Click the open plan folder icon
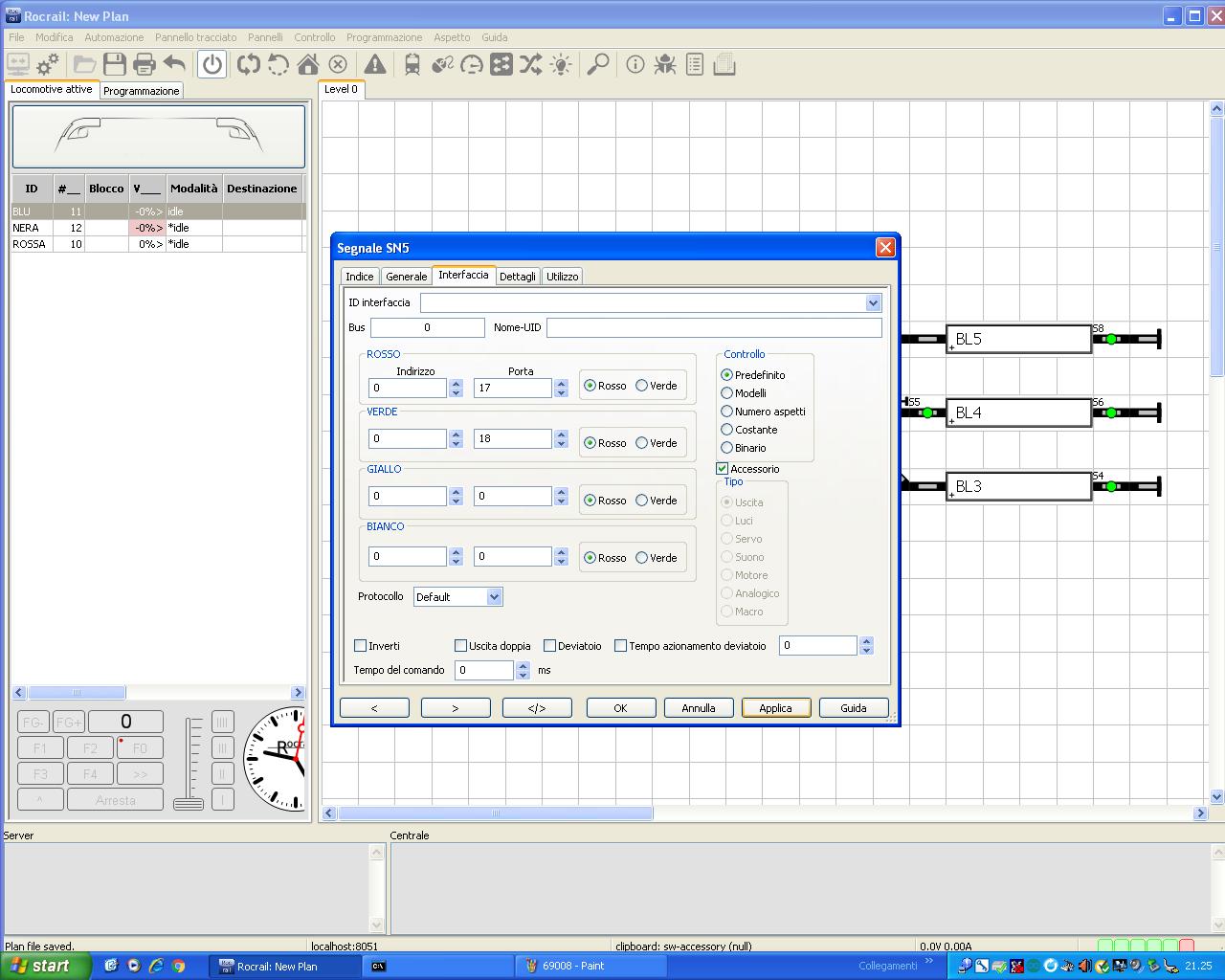1225x980 pixels. [84, 64]
